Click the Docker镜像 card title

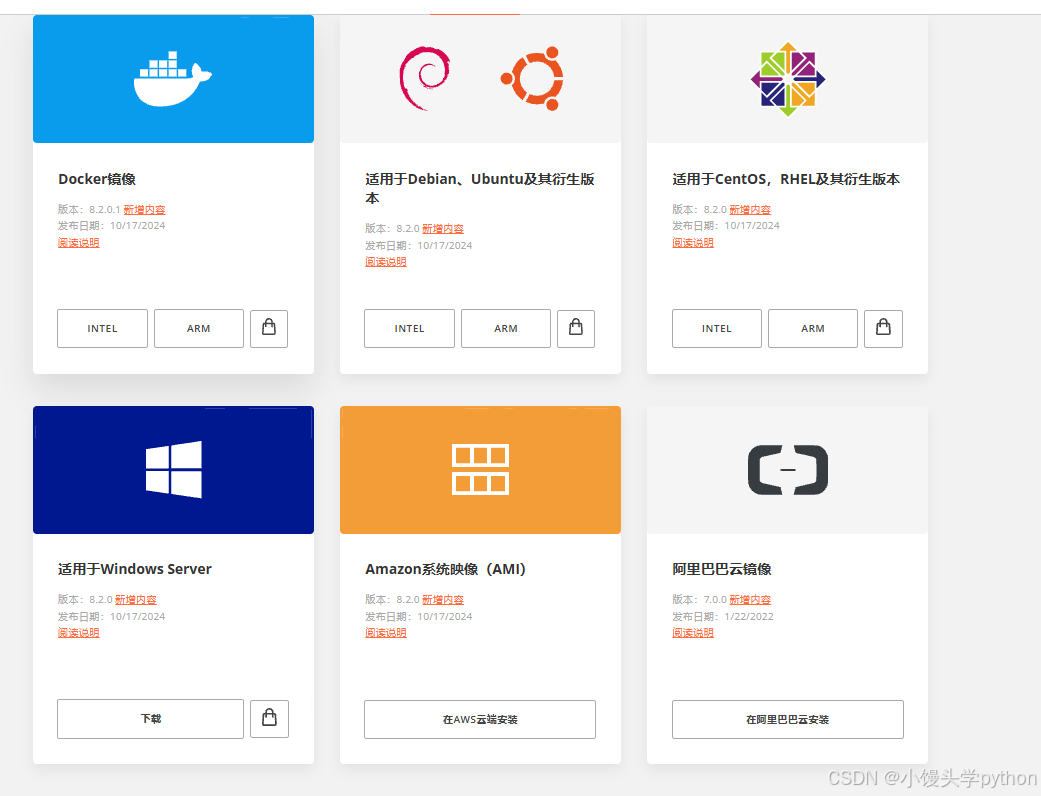(97, 179)
